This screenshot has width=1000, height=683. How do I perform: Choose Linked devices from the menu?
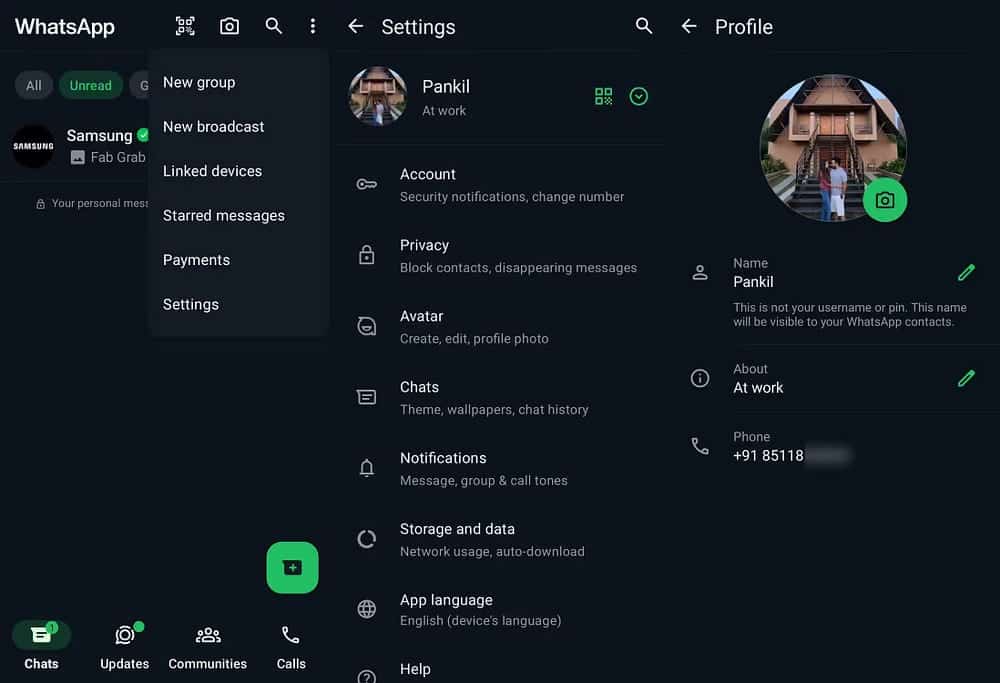(212, 171)
